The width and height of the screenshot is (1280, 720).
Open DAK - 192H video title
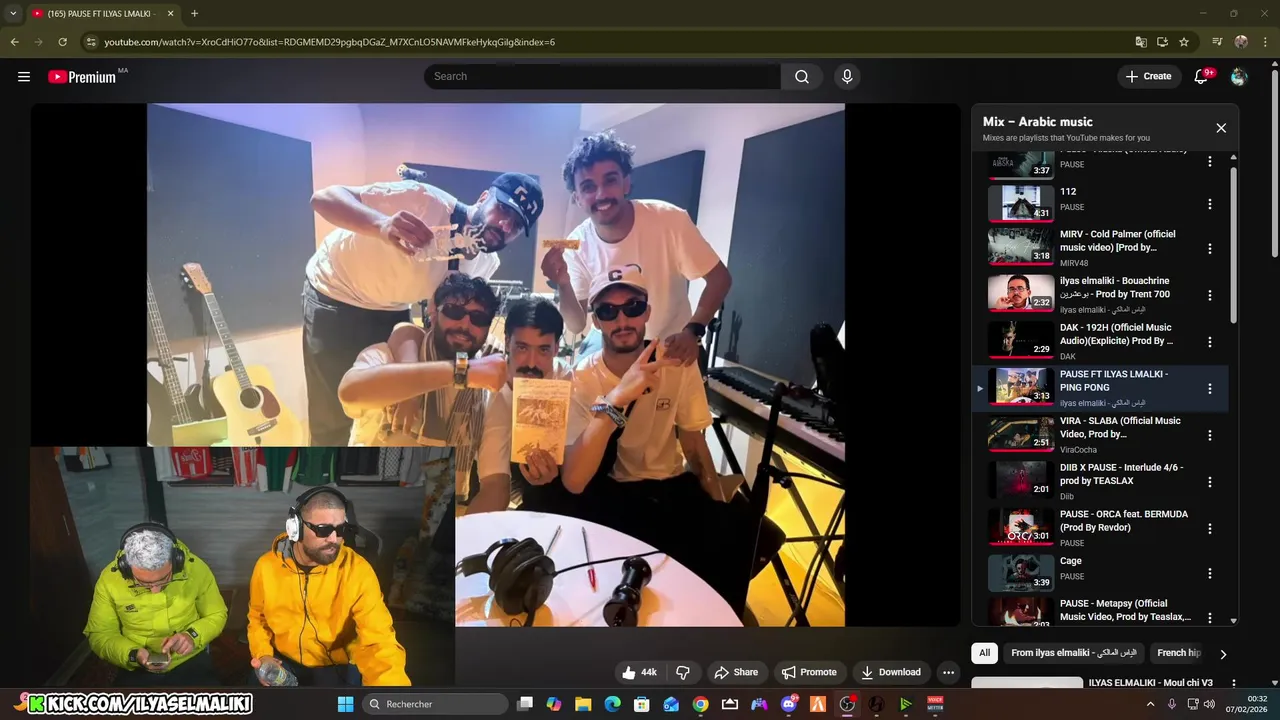[1116, 334]
